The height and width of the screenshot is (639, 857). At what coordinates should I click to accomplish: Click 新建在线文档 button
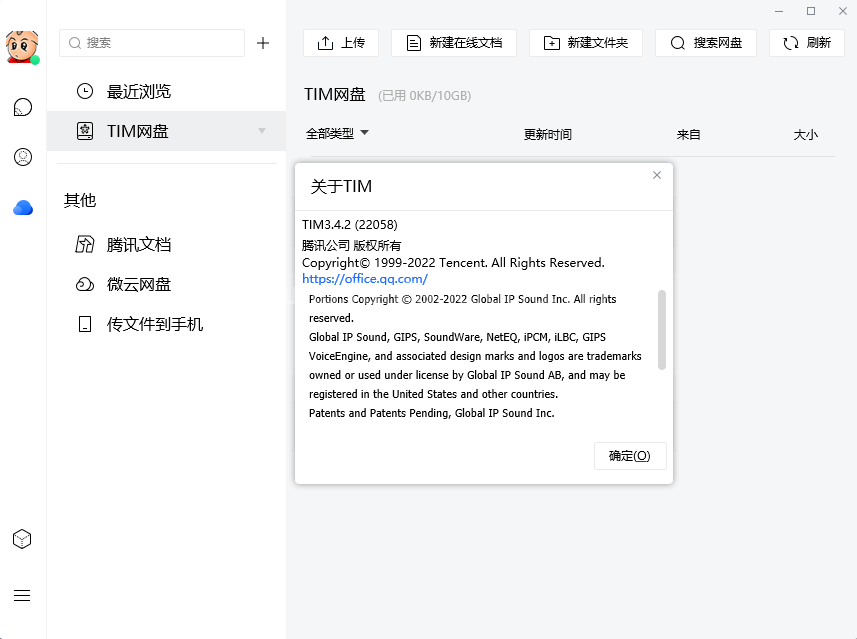pyautogui.click(x=454, y=43)
